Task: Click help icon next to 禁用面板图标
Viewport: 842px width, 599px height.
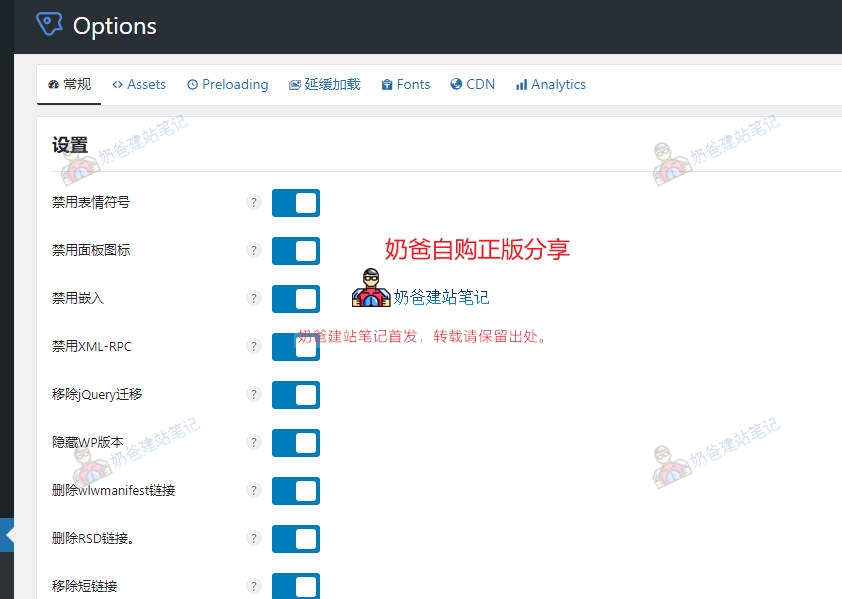Action: (x=254, y=250)
